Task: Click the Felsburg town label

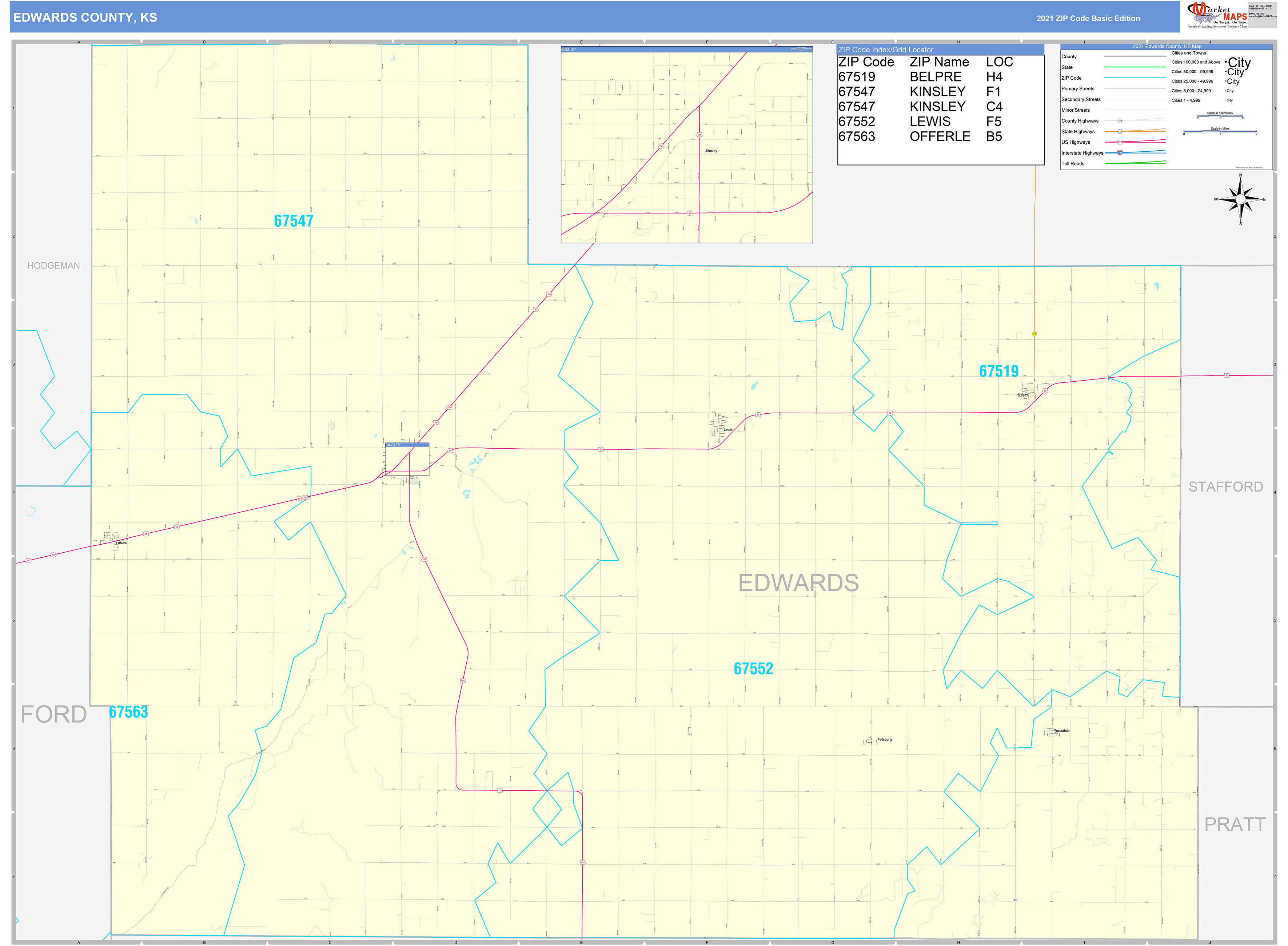Action: [x=884, y=739]
